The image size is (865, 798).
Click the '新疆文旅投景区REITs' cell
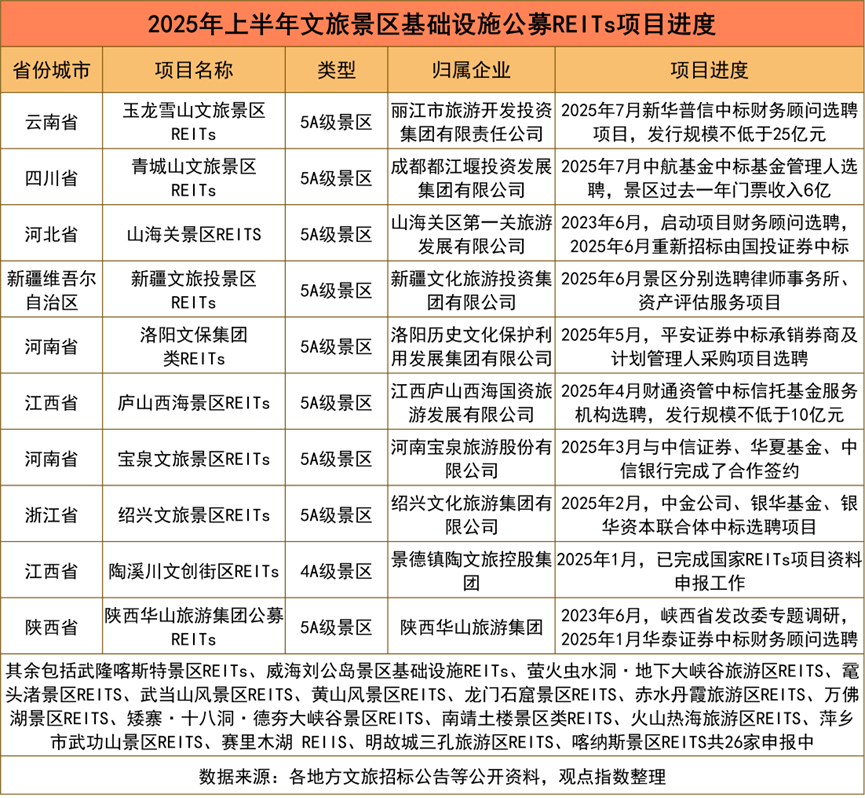(x=194, y=290)
